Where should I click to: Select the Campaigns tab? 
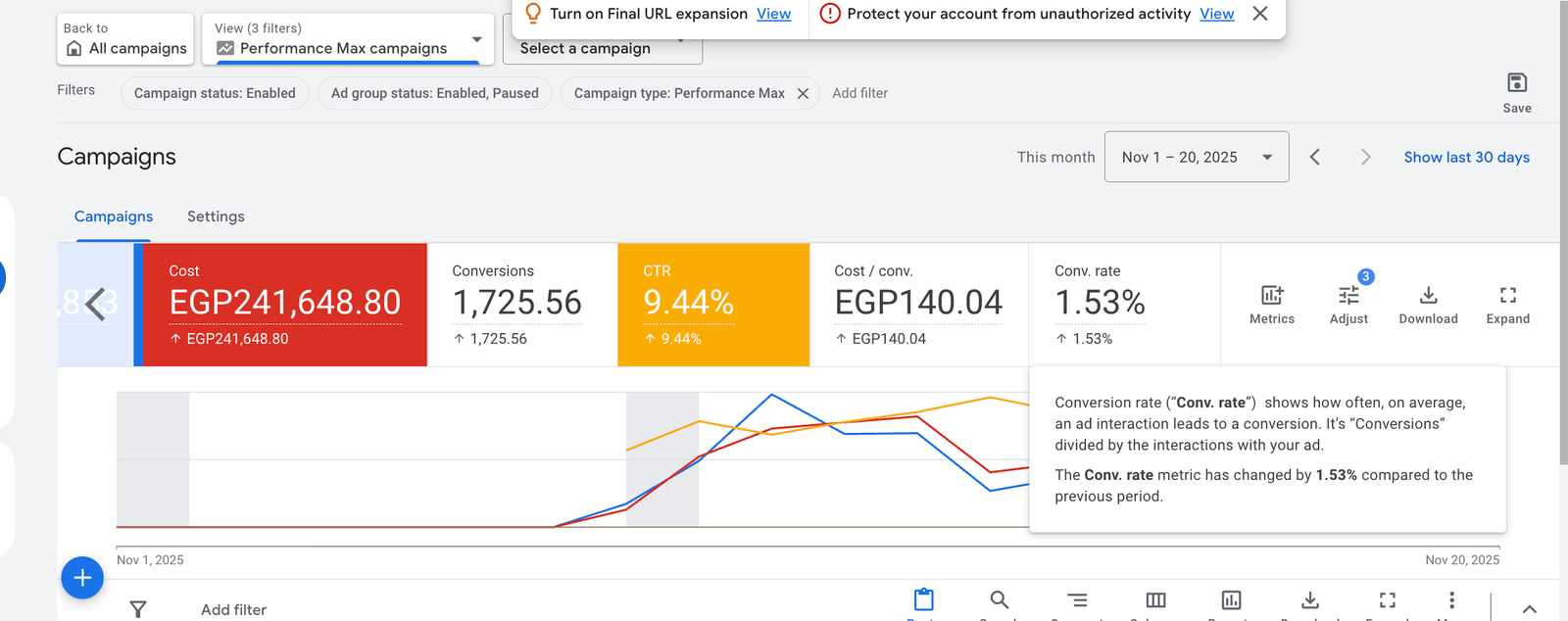tap(114, 216)
